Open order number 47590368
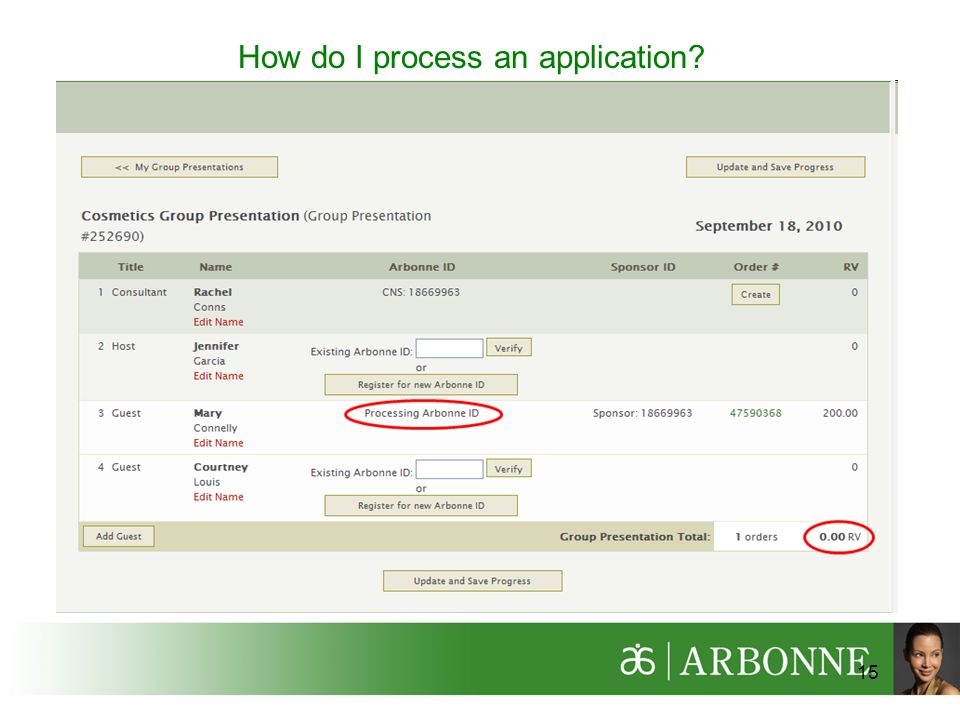Viewport: 960px width, 720px height. coord(756,413)
